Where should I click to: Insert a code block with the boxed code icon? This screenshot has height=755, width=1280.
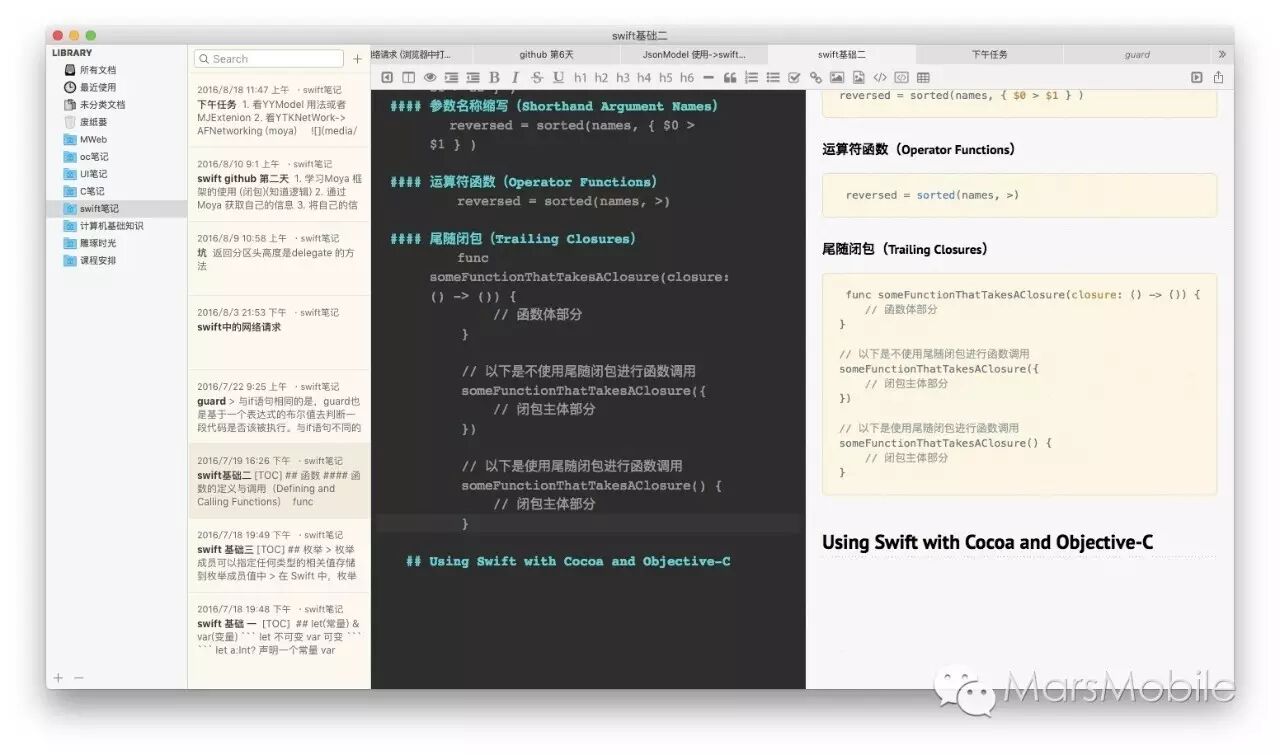[x=901, y=77]
